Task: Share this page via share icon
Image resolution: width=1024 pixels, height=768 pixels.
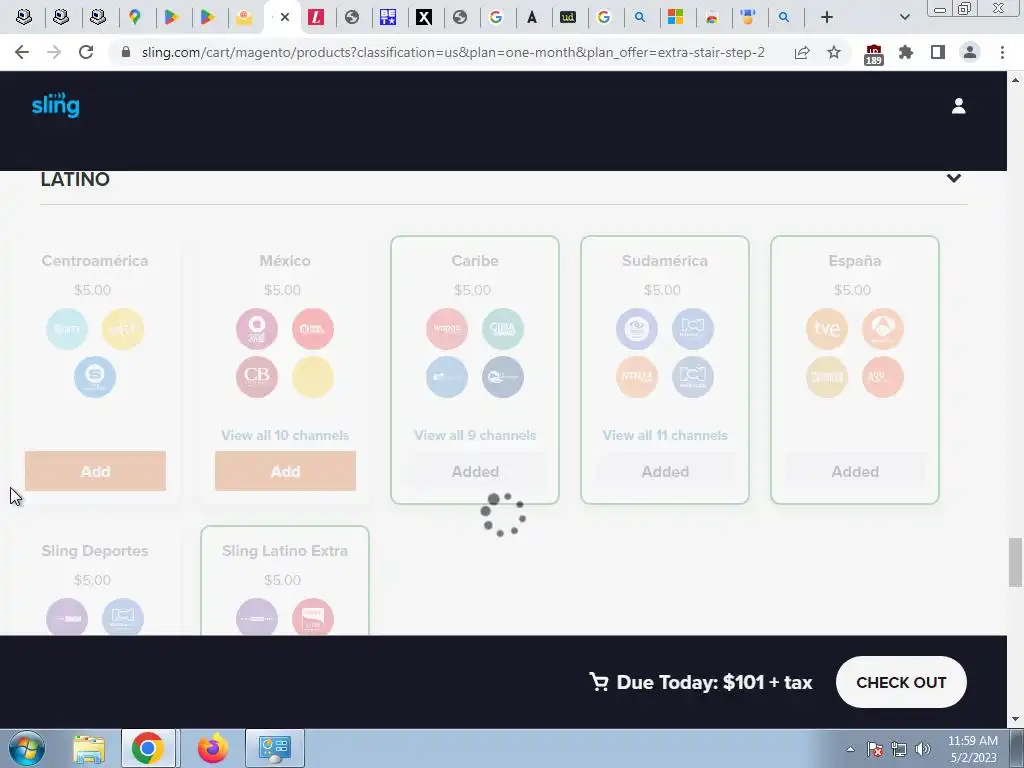Action: point(802,52)
